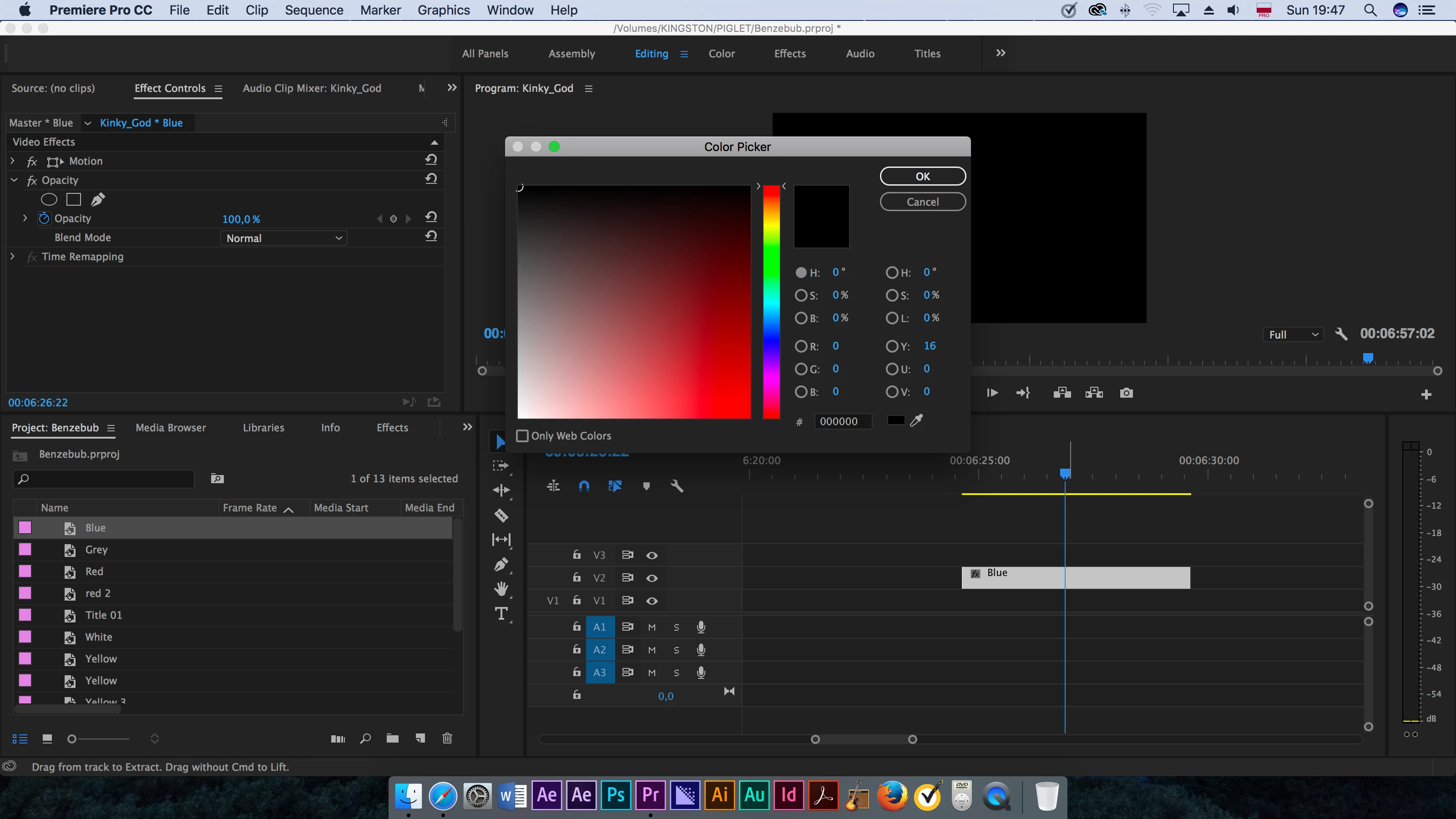Click OK in Color Picker
This screenshot has height=819, width=1456.
(922, 177)
